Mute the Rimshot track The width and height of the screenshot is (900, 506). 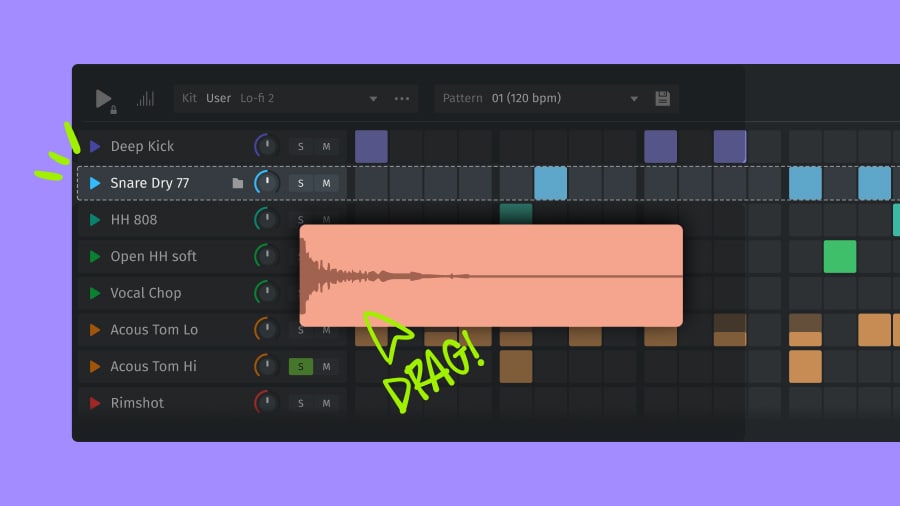pyautogui.click(x=326, y=403)
